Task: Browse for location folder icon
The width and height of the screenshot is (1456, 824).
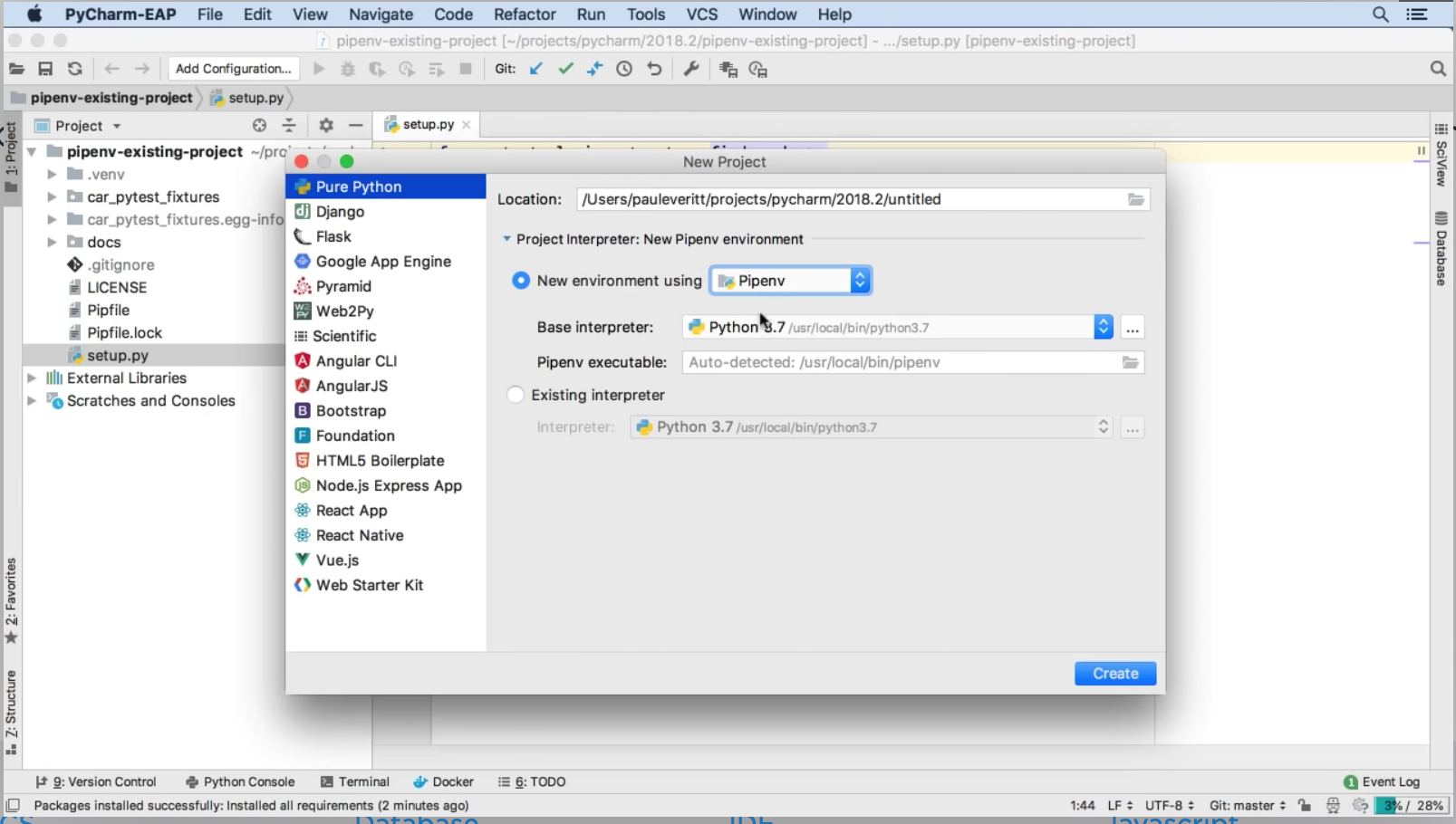Action: (x=1135, y=199)
